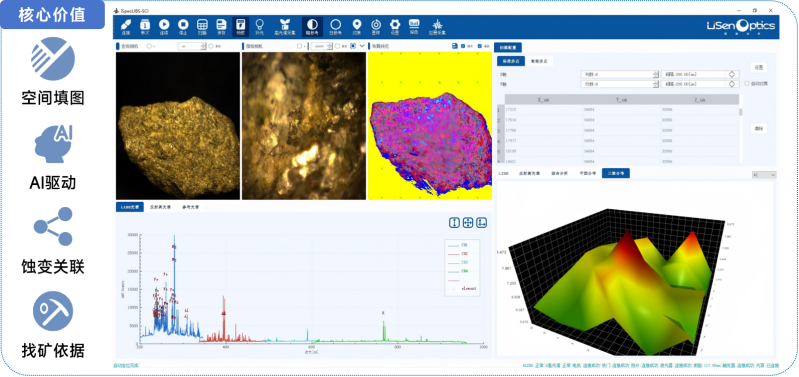Click the axis-zoom icon above spectrum chart
This screenshot has height=377, width=799.
(482, 223)
